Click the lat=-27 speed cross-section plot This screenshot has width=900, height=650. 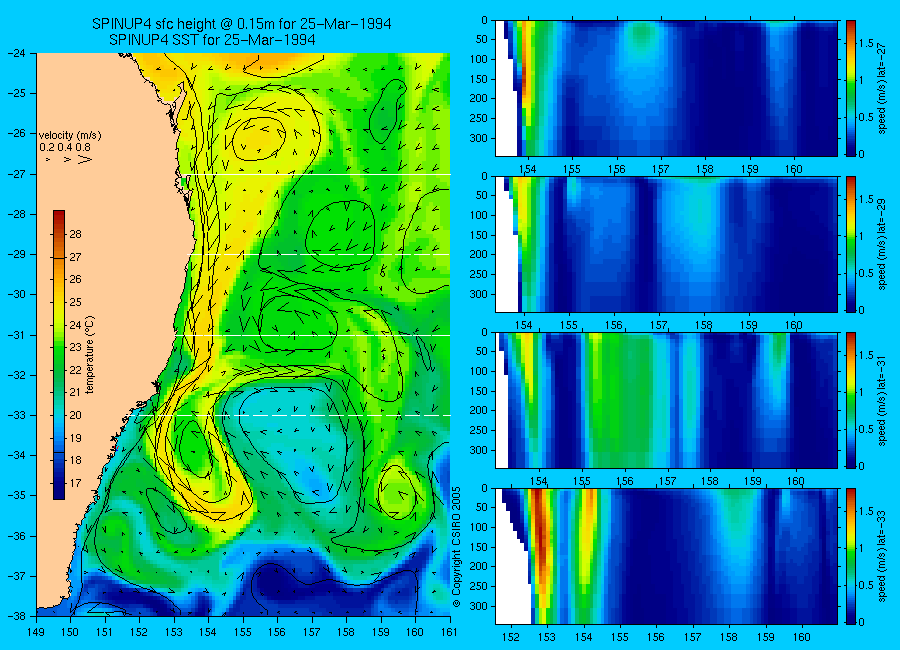point(666,88)
